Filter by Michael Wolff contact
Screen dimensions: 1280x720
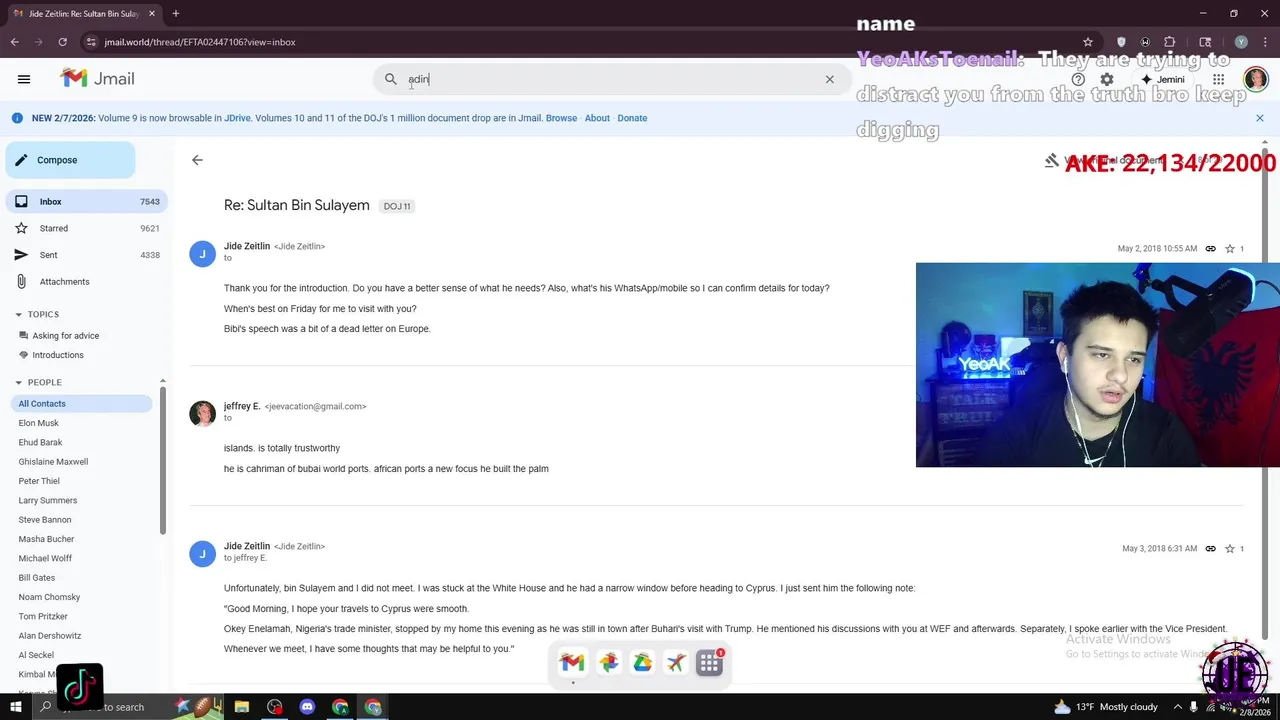tap(45, 558)
